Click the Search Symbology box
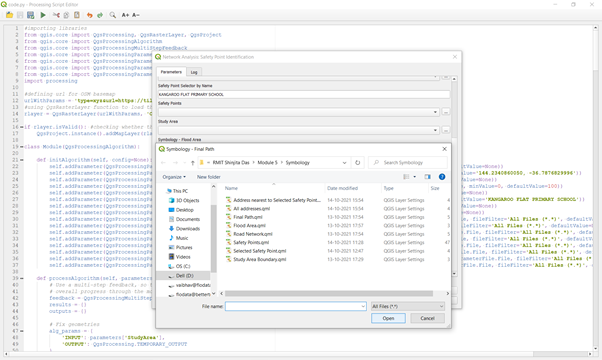 [408, 163]
